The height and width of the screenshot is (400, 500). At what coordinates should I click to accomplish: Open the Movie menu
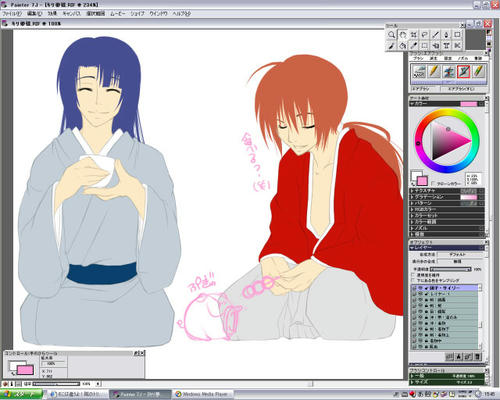[118, 14]
